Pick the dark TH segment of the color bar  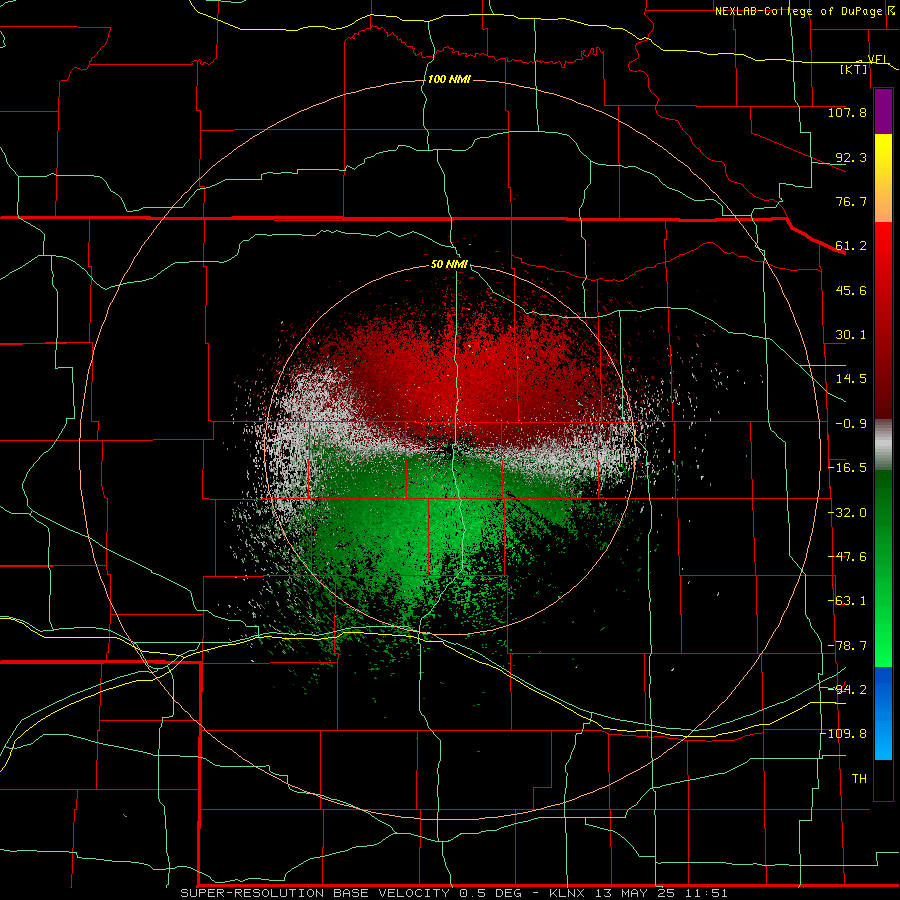883,779
